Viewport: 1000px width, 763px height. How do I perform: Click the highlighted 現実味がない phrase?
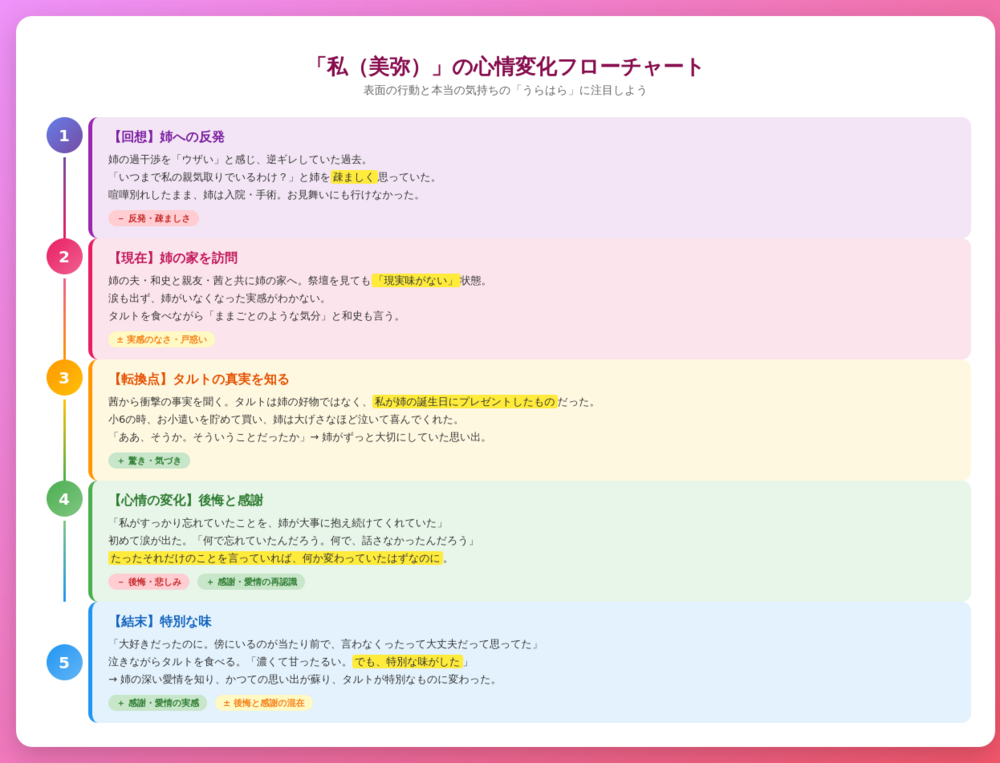[x=416, y=281]
